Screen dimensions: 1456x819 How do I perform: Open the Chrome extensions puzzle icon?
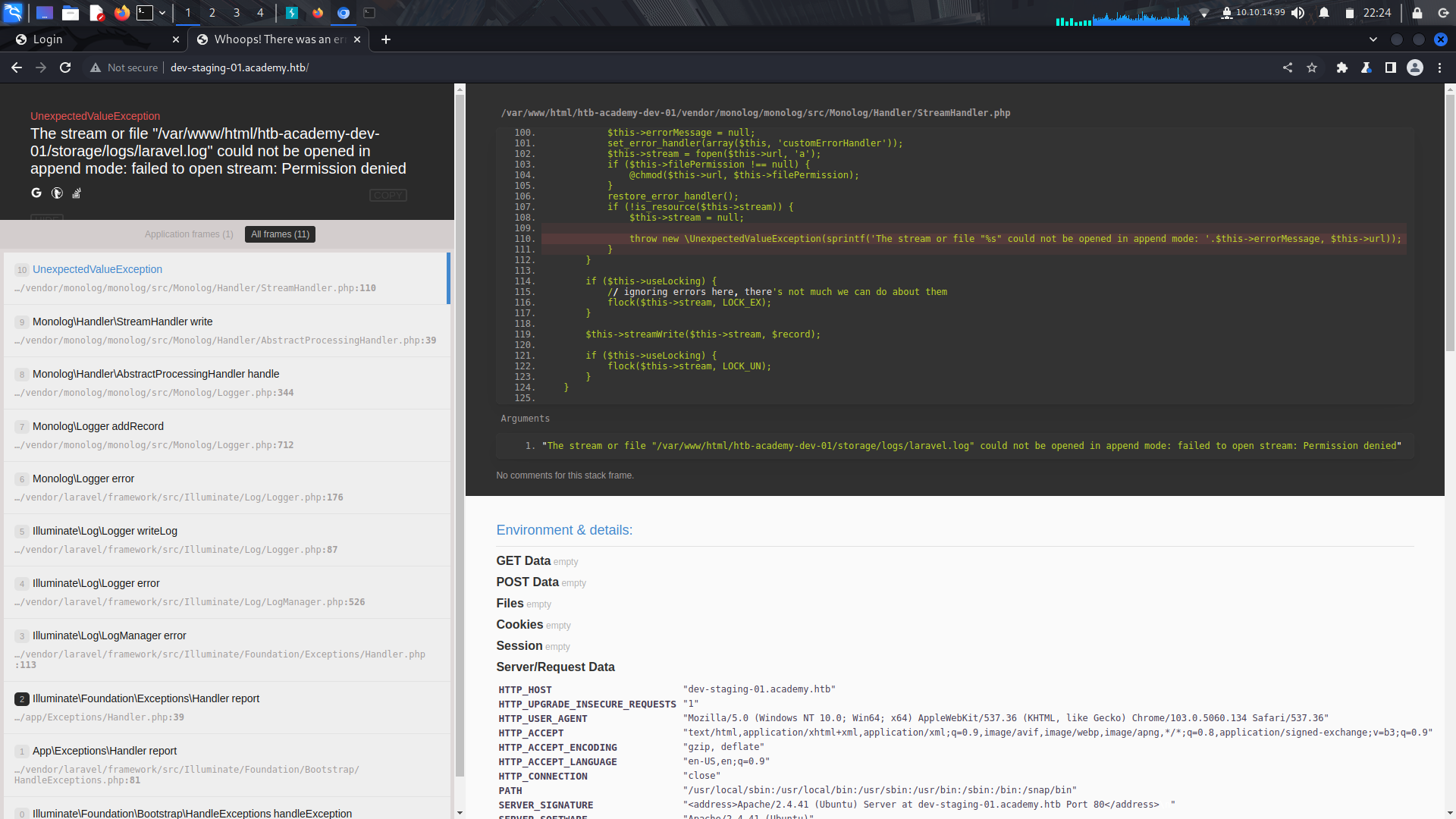[x=1342, y=67]
